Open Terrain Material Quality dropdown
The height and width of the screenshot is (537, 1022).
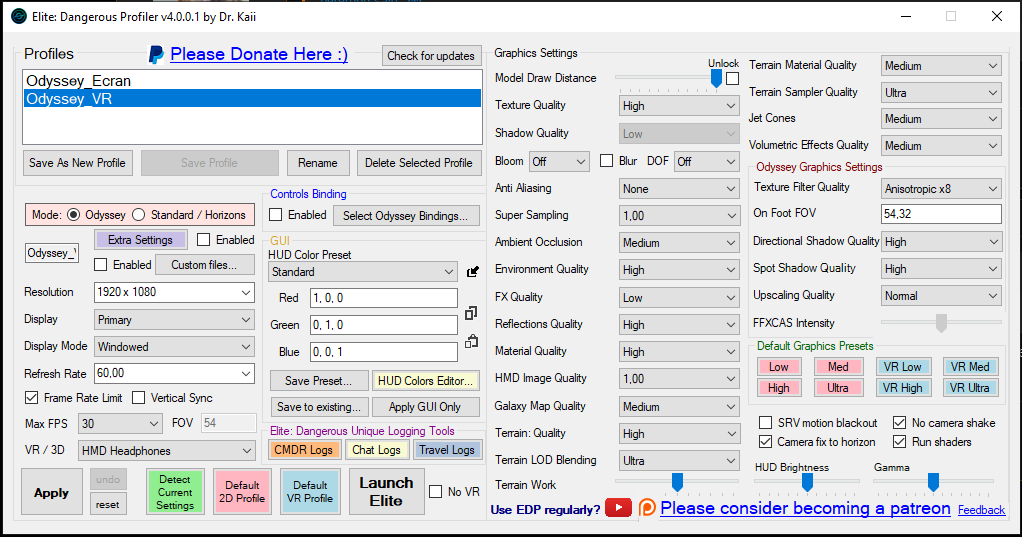click(x=941, y=66)
